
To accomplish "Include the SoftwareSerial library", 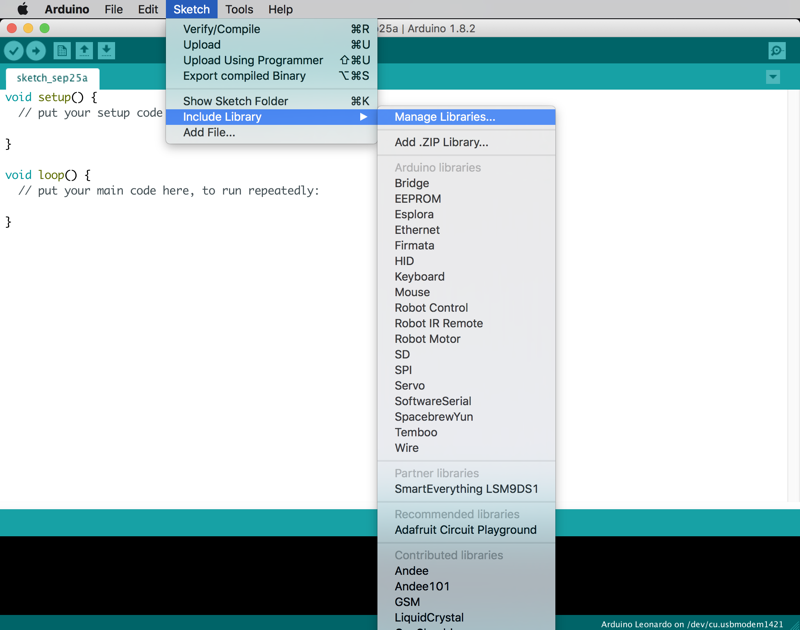I will pyautogui.click(x=466, y=401).
